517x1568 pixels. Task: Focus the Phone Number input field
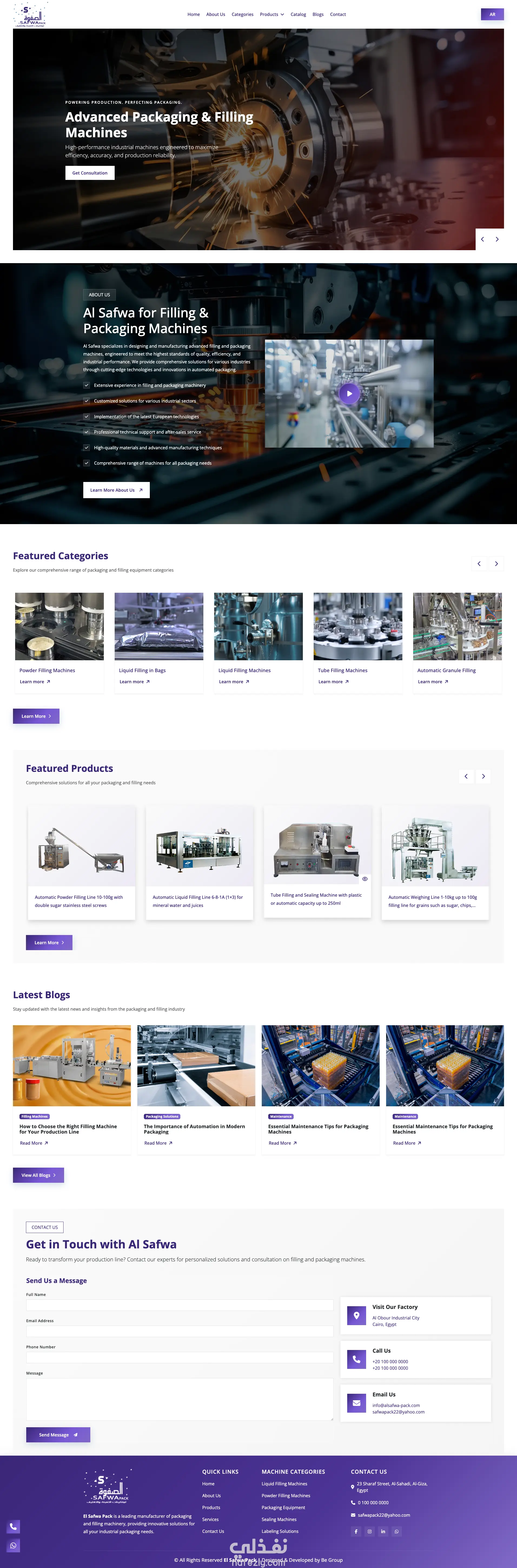(x=180, y=1357)
